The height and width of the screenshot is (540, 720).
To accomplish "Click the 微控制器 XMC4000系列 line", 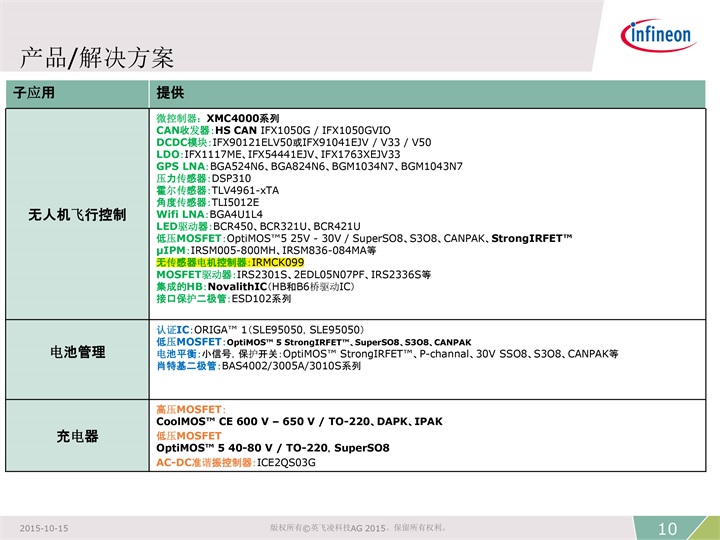I will click(x=218, y=118).
